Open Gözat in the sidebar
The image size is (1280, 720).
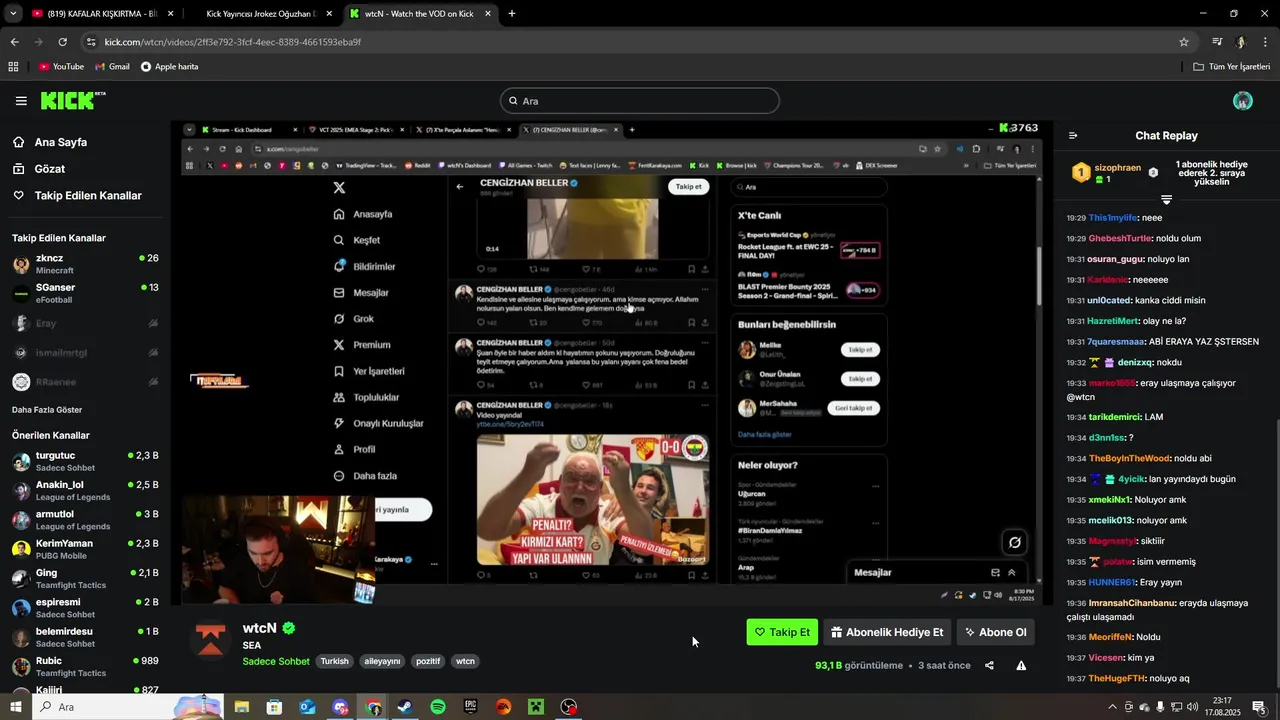point(39,169)
